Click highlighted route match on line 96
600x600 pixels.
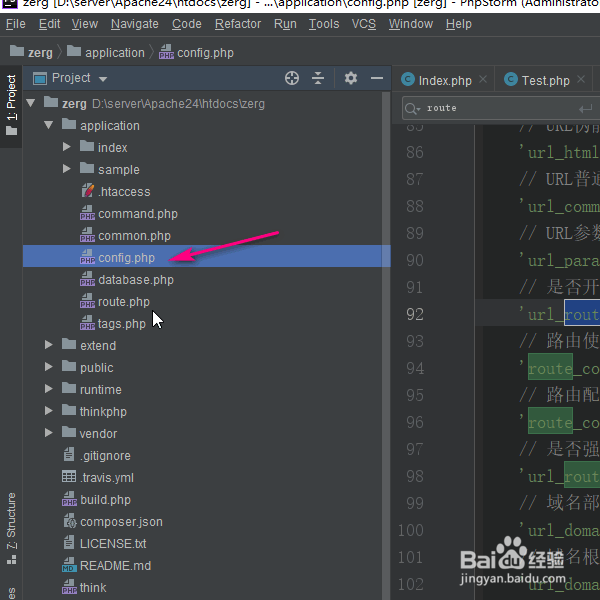click(x=550, y=421)
